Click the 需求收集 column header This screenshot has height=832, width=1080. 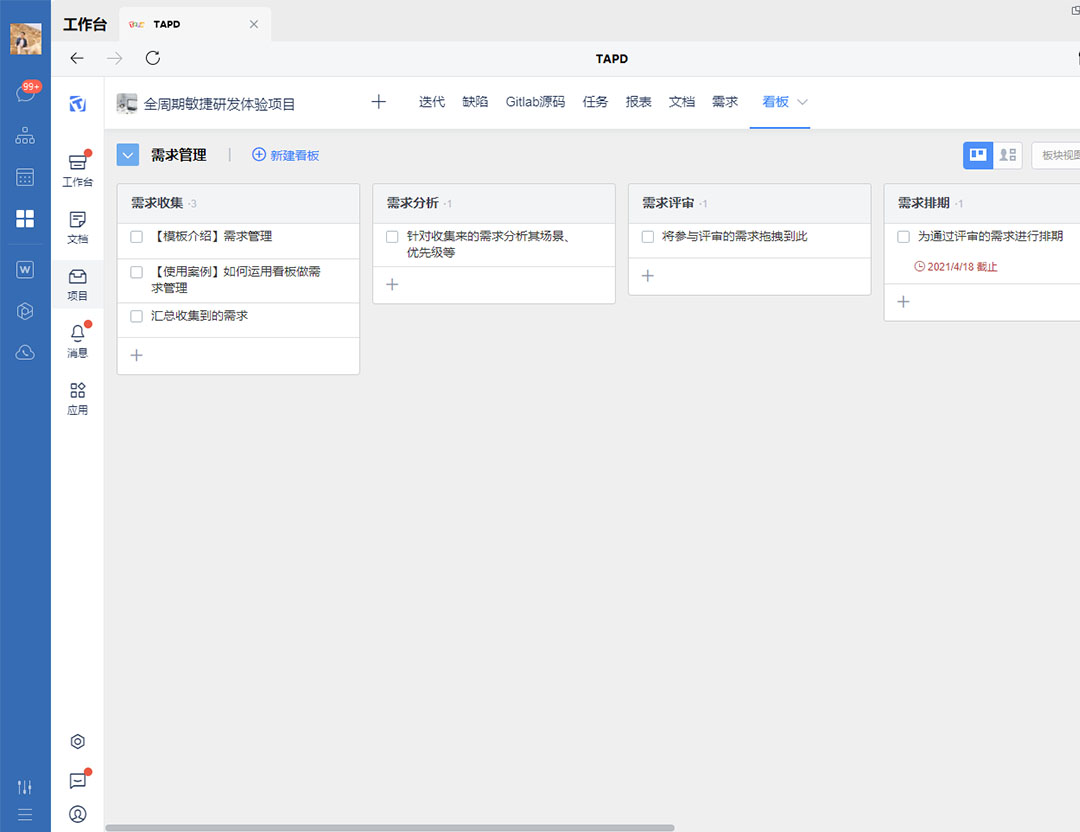[238, 203]
